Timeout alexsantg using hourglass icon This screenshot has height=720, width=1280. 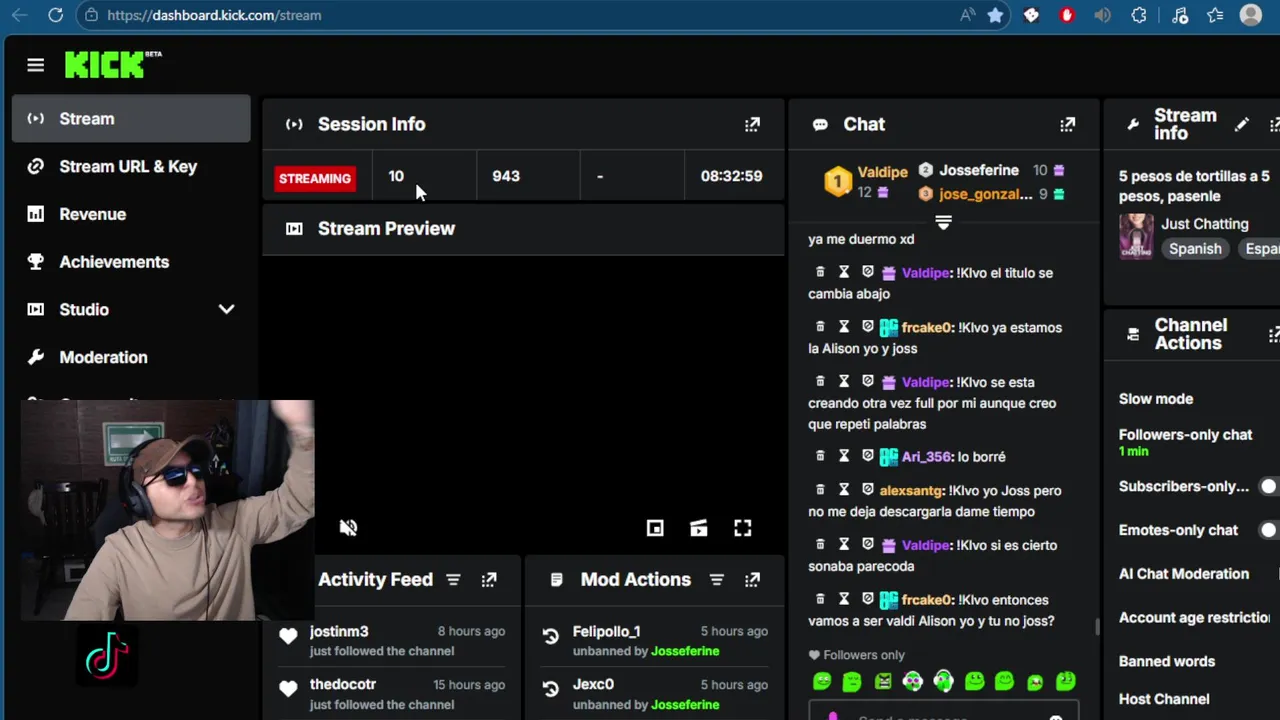coord(844,490)
